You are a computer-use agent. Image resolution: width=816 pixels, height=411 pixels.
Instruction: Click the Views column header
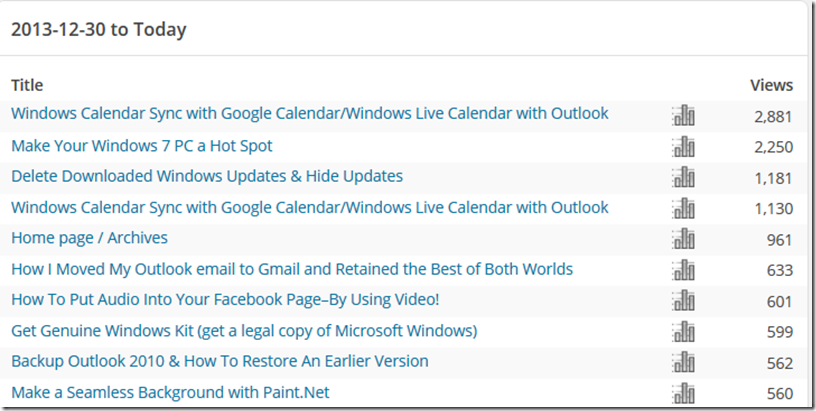point(771,85)
